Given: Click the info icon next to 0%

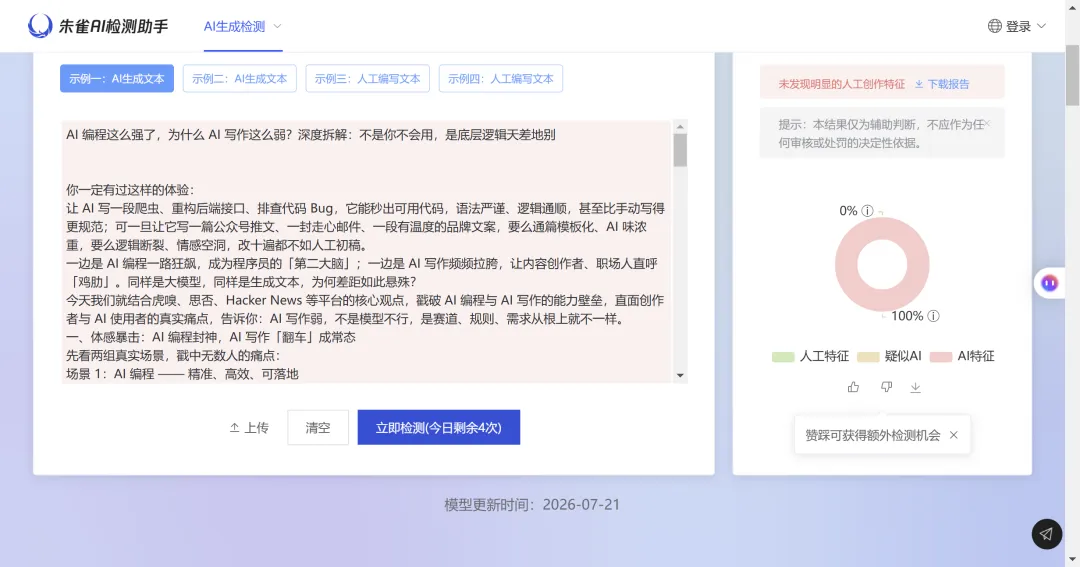Looking at the screenshot, I should [868, 211].
